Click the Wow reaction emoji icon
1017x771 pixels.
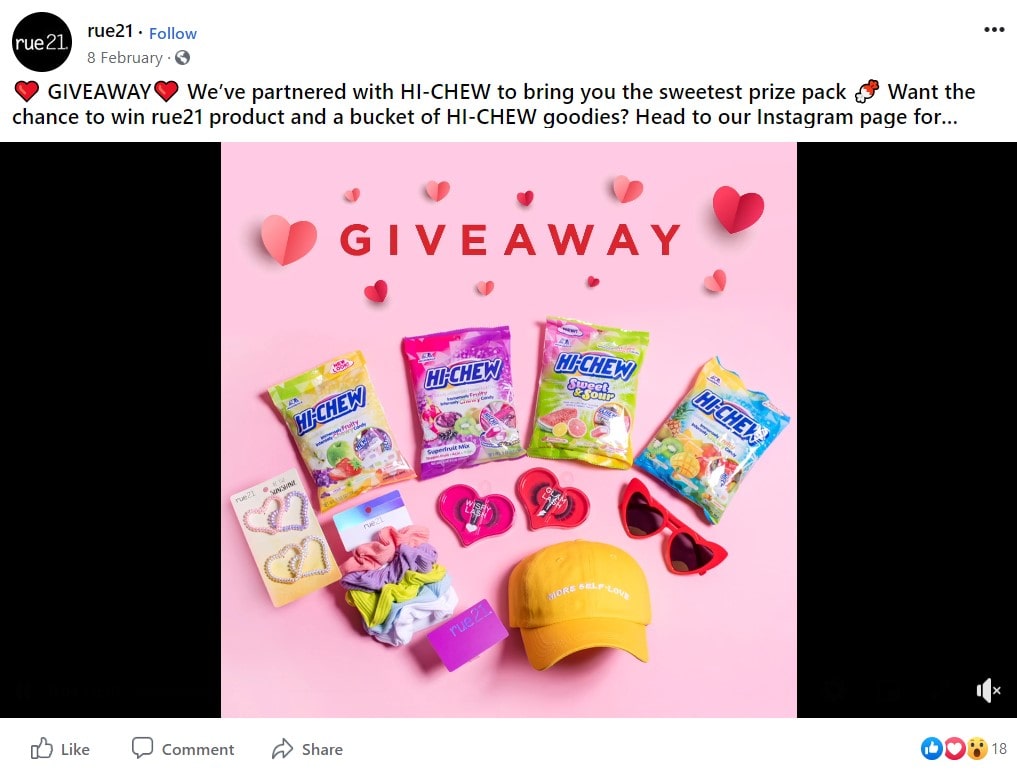977,748
